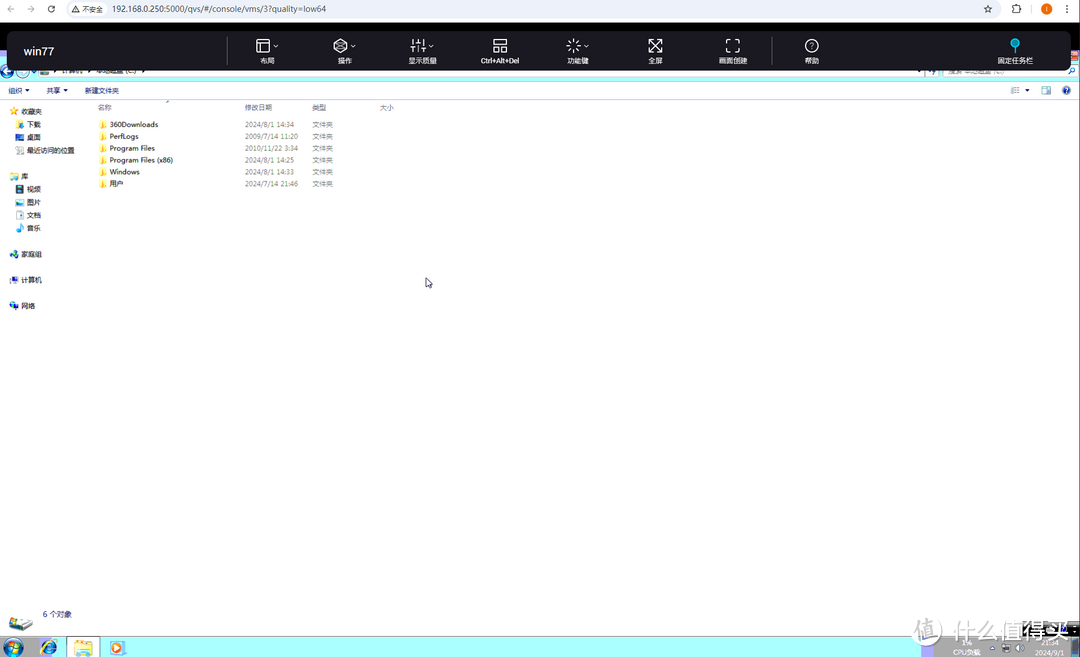Open the Windows Start button
1080x657 pixels.
[x=13, y=647]
